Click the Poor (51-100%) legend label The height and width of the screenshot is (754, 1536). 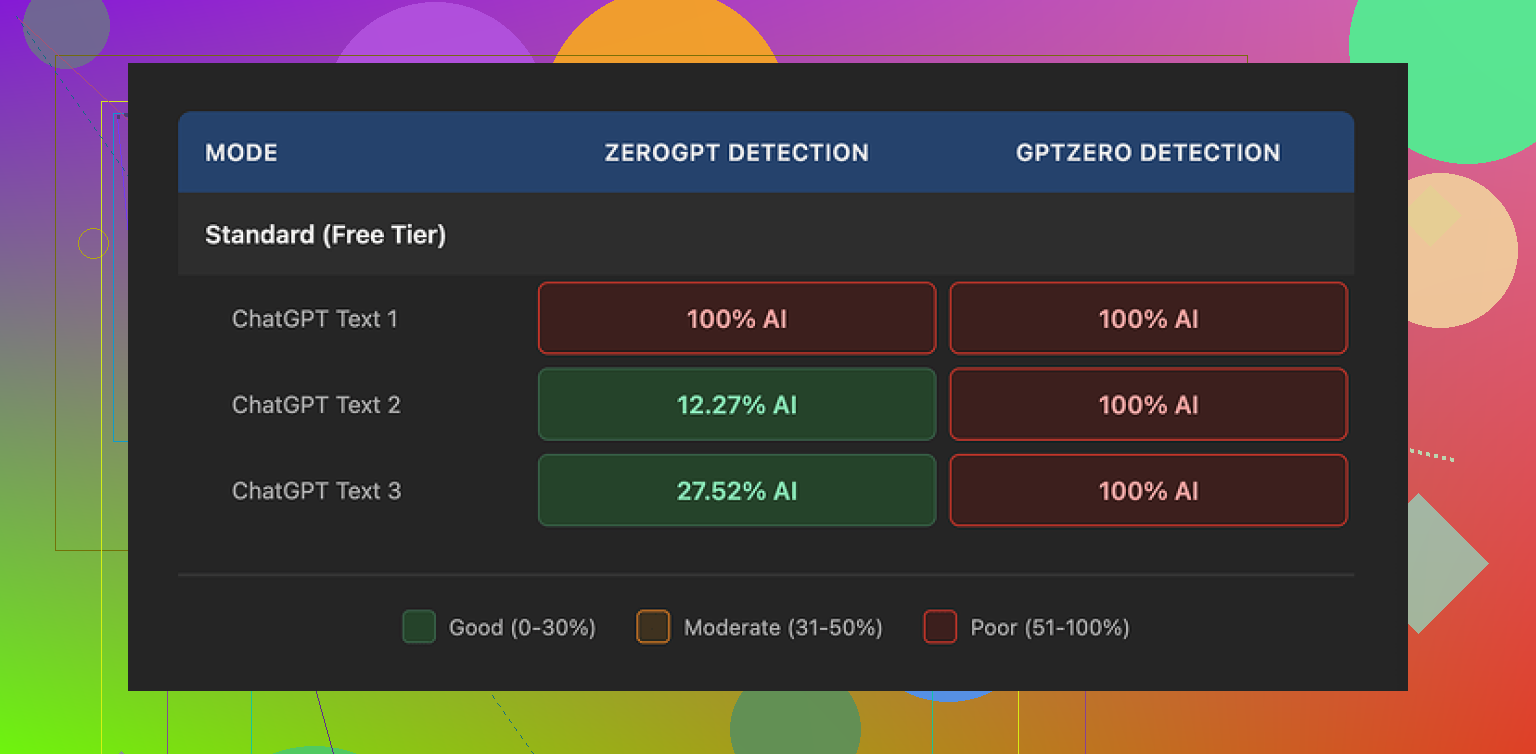point(1050,628)
